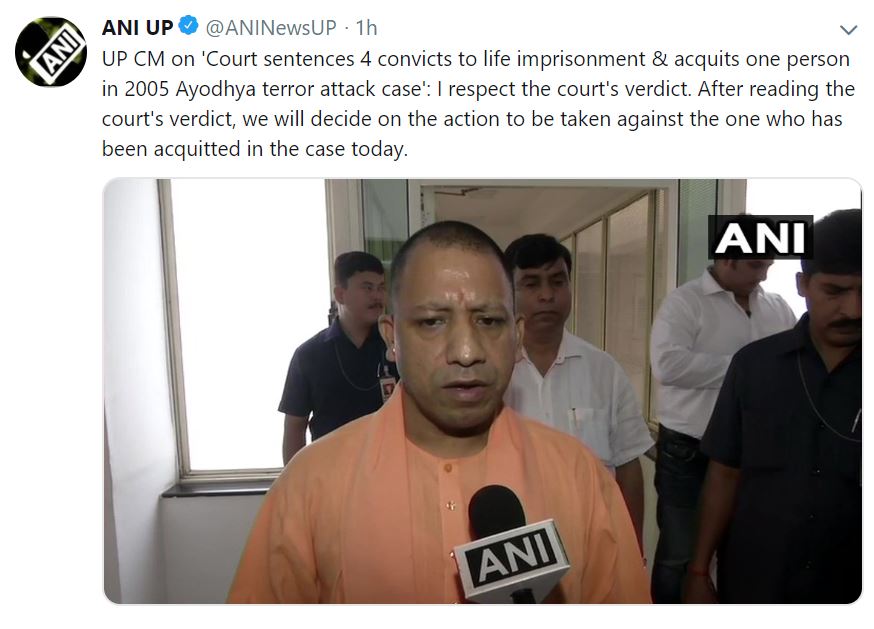The height and width of the screenshot is (629, 874).
Task: Open the 1h tweet timestamp
Action: (366, 27)
